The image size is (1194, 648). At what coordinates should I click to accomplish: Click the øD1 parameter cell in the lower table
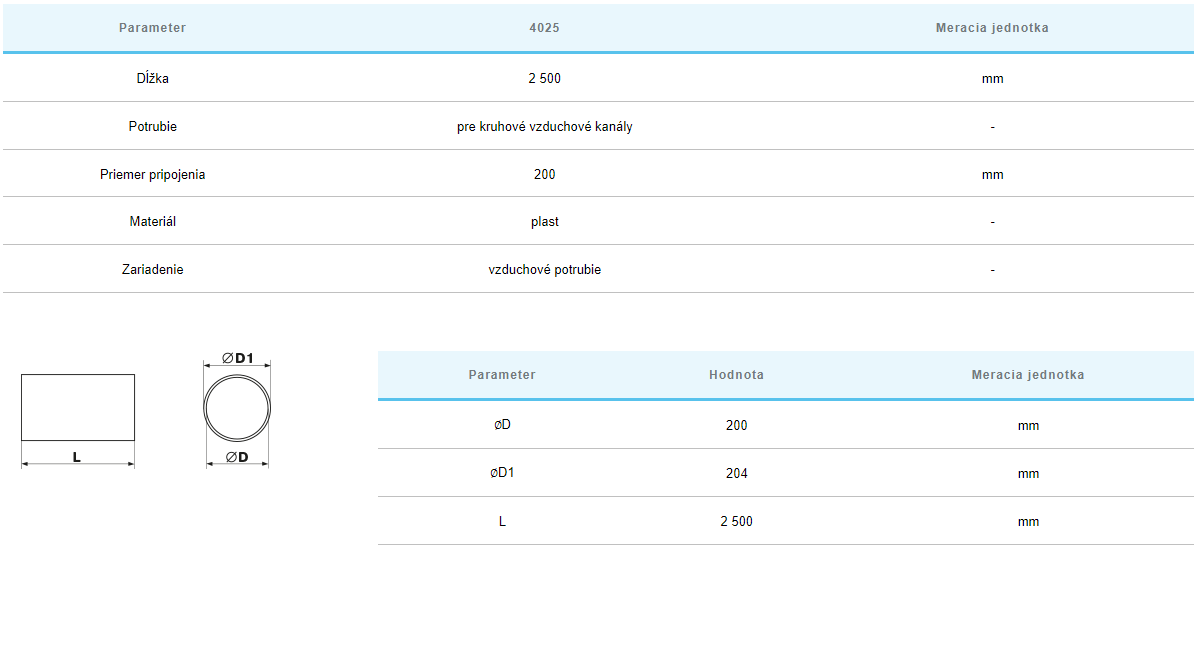coord(502,473)
